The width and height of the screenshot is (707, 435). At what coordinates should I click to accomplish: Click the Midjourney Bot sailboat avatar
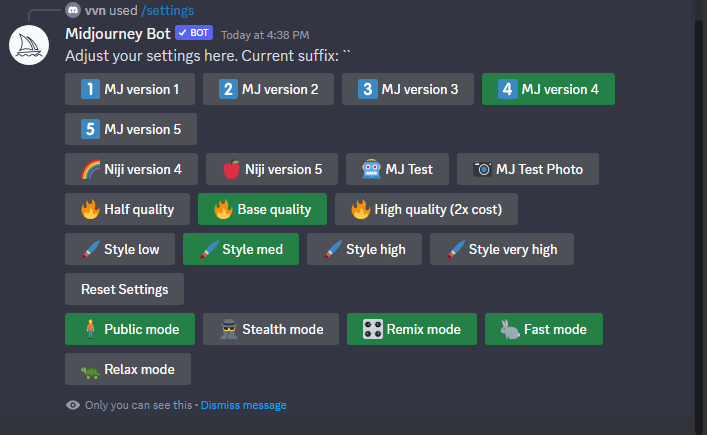pyautogui.click(x=29, y=45)
